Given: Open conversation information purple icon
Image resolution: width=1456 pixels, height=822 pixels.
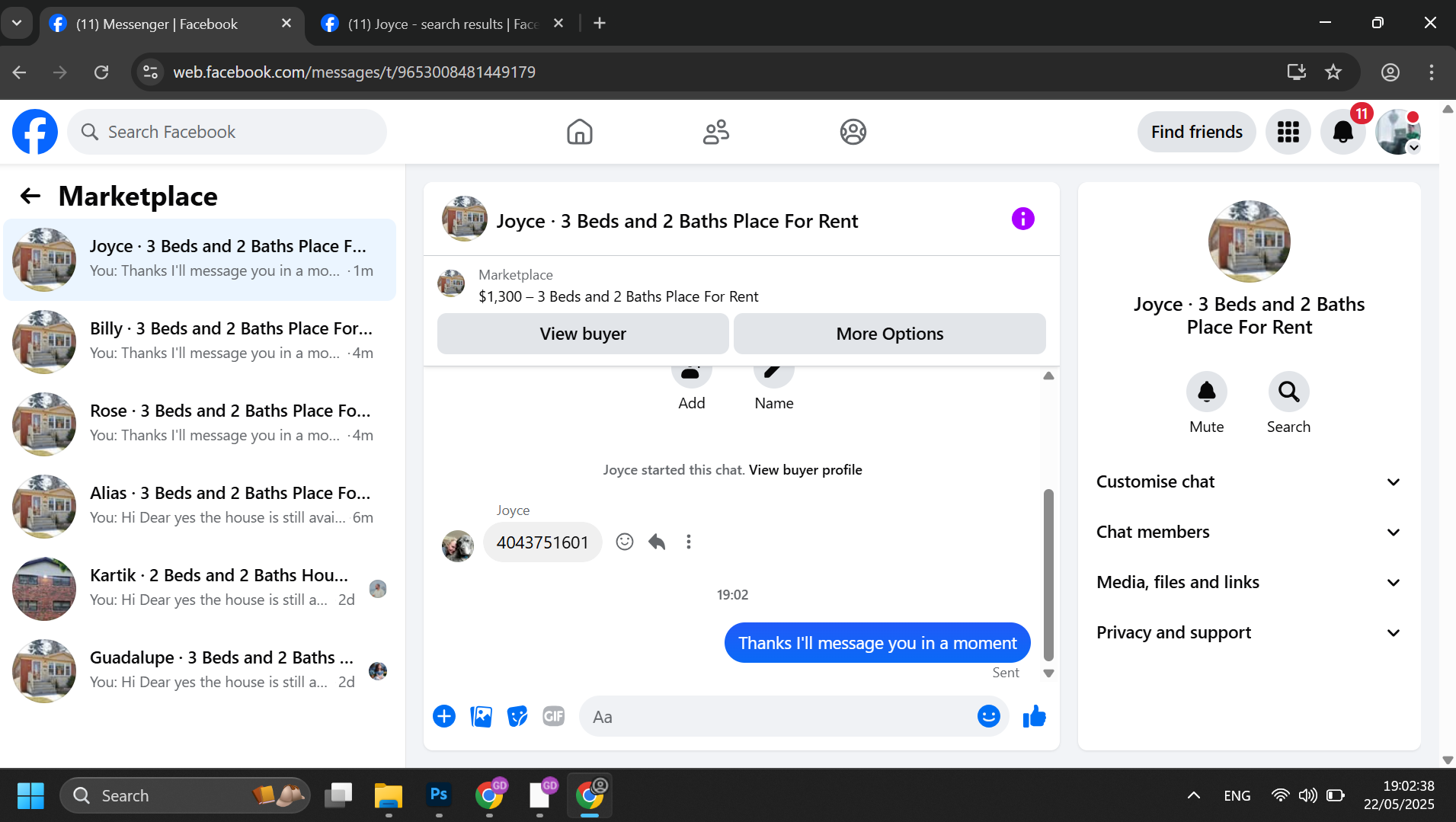Looking at the screenshot, I should pos(1023,219).
